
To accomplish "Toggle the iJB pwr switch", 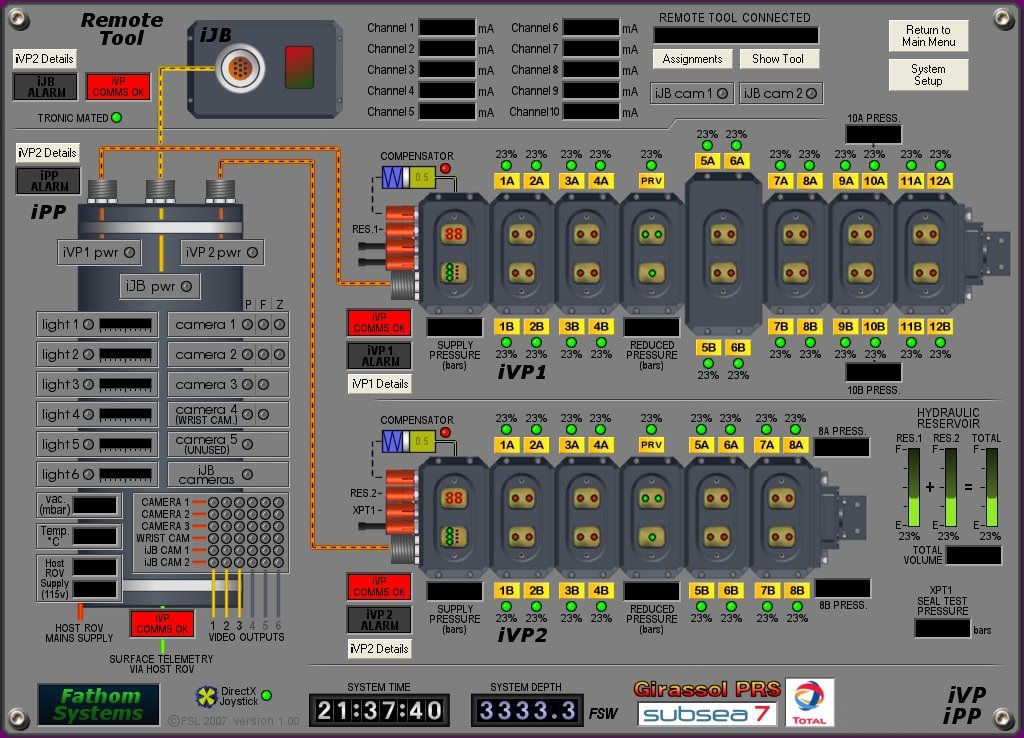I will pos(159,286).
